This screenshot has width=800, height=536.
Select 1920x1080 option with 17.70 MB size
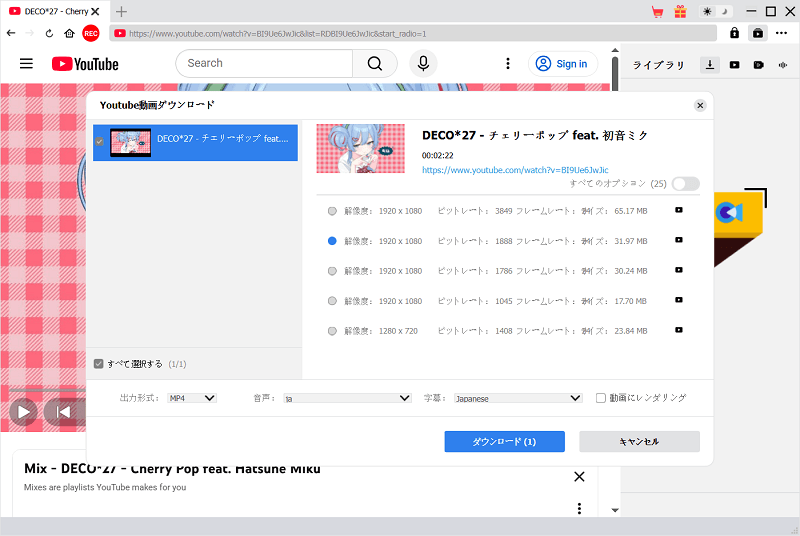click(332, 301)
